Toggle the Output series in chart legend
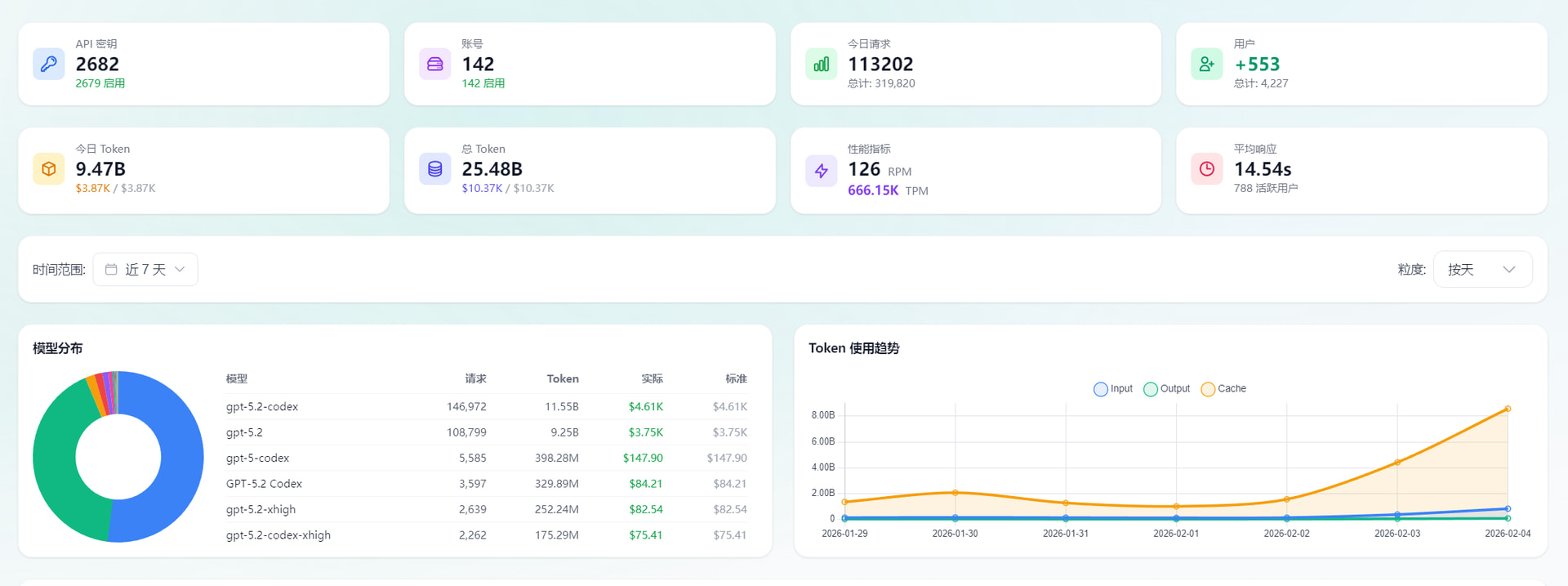This screenshot has width=1568, height=586. [1167, 389]
